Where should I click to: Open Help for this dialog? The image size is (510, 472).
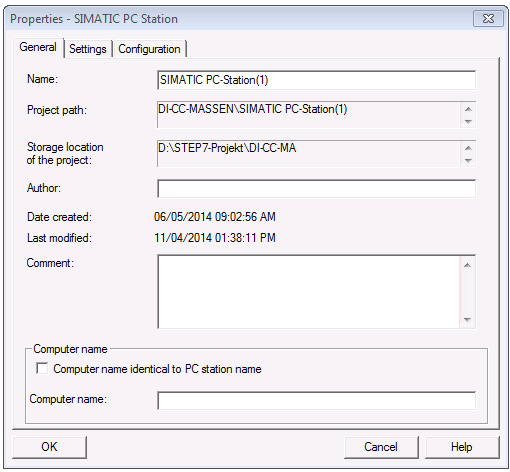462,447
